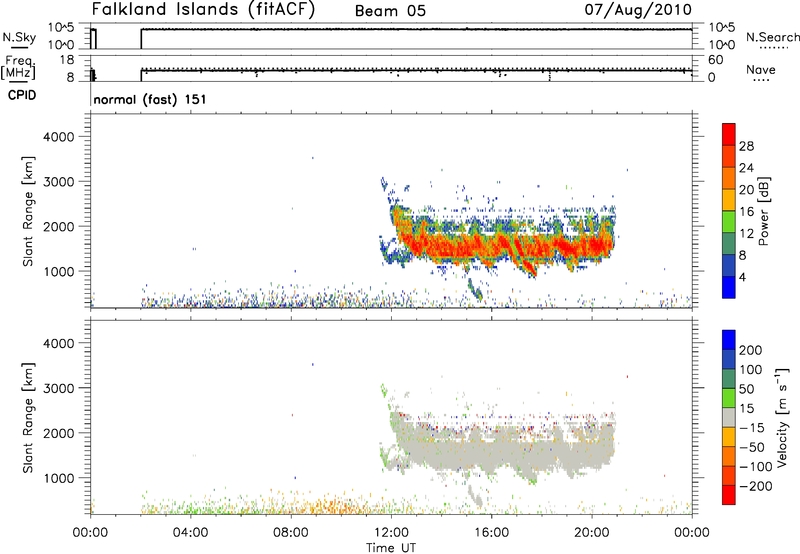Click the 3000 km tick of power panel
This screenshot has width=800, height=554.
click(x=59, y=182)
